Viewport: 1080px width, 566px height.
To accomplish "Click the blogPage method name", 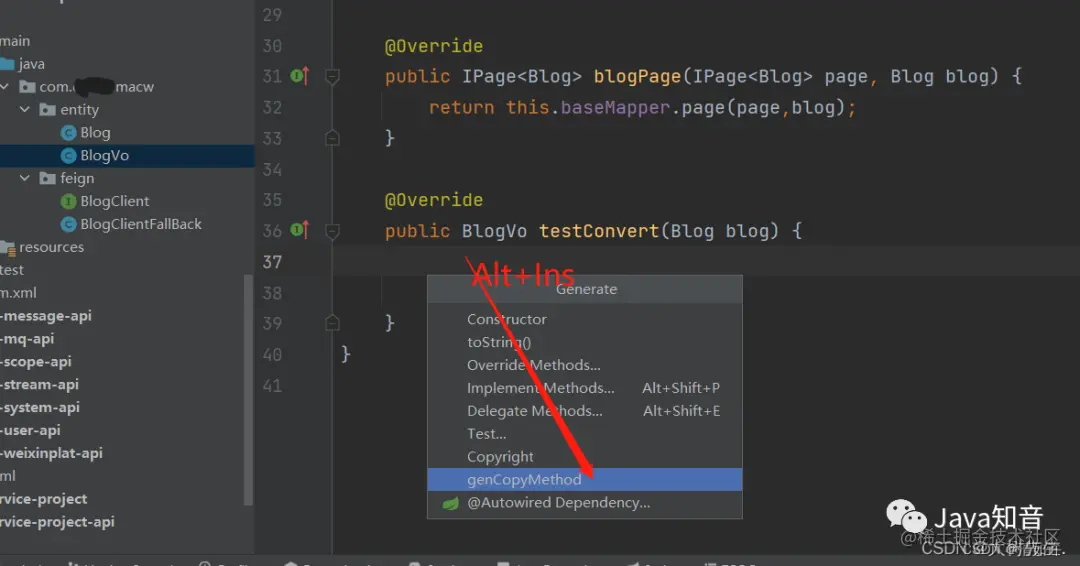I will 637,76.
